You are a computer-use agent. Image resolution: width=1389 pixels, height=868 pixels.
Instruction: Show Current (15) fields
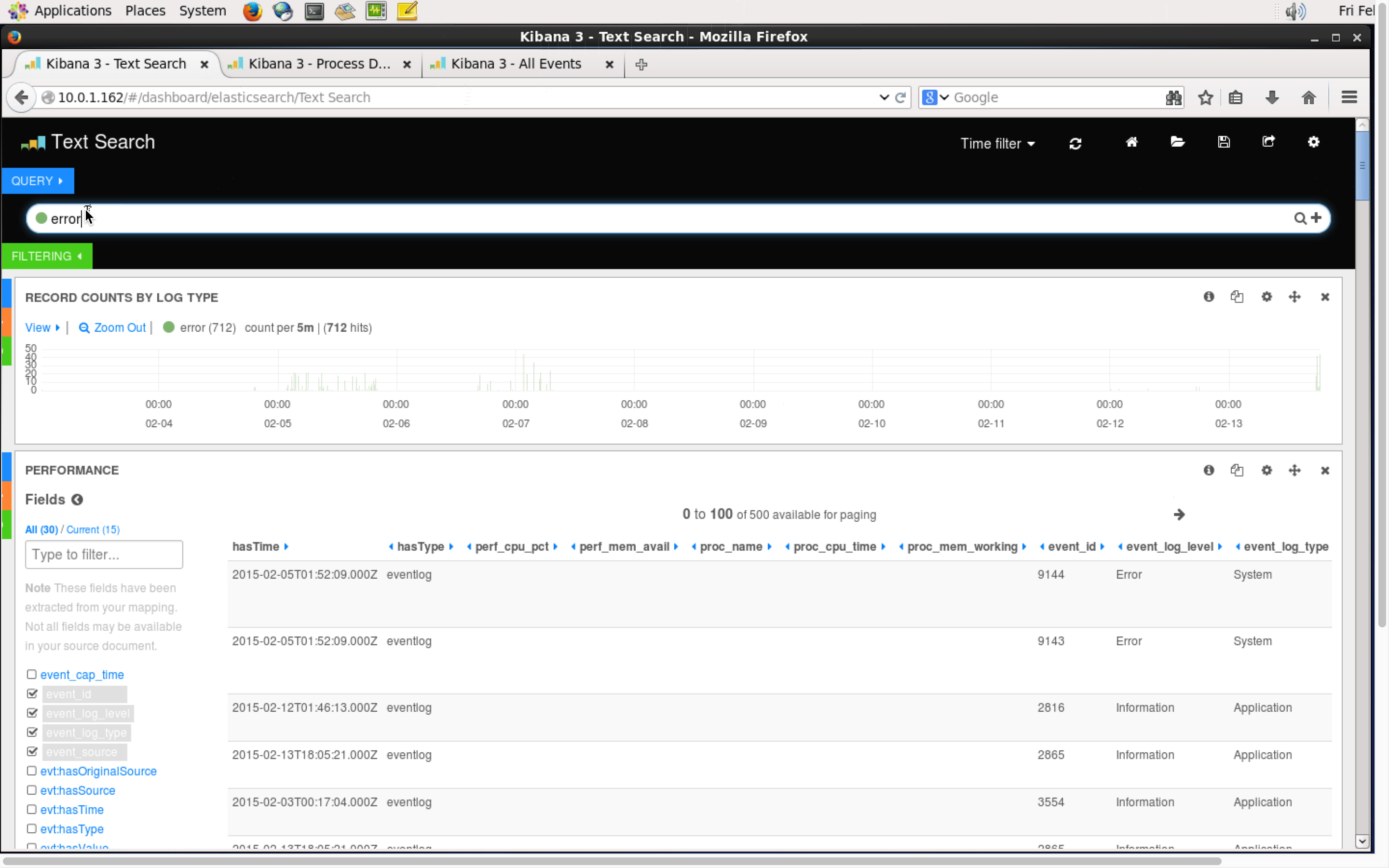93,529
